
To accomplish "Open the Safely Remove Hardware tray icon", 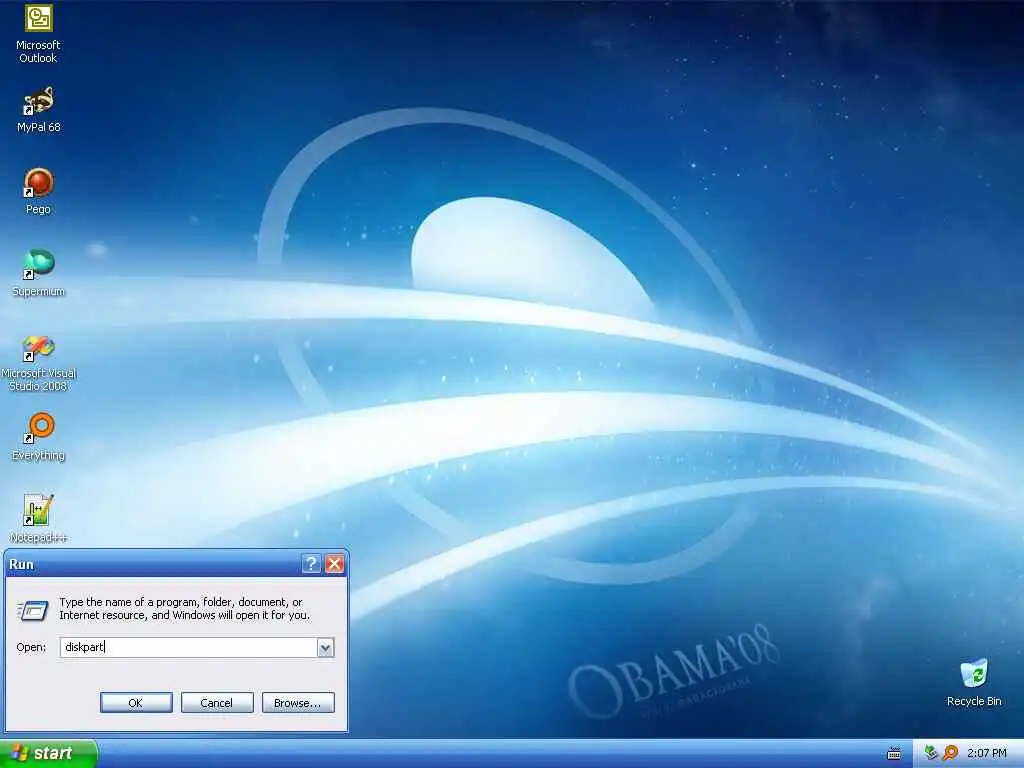I will pyautogui.click(x=931, y=754).
